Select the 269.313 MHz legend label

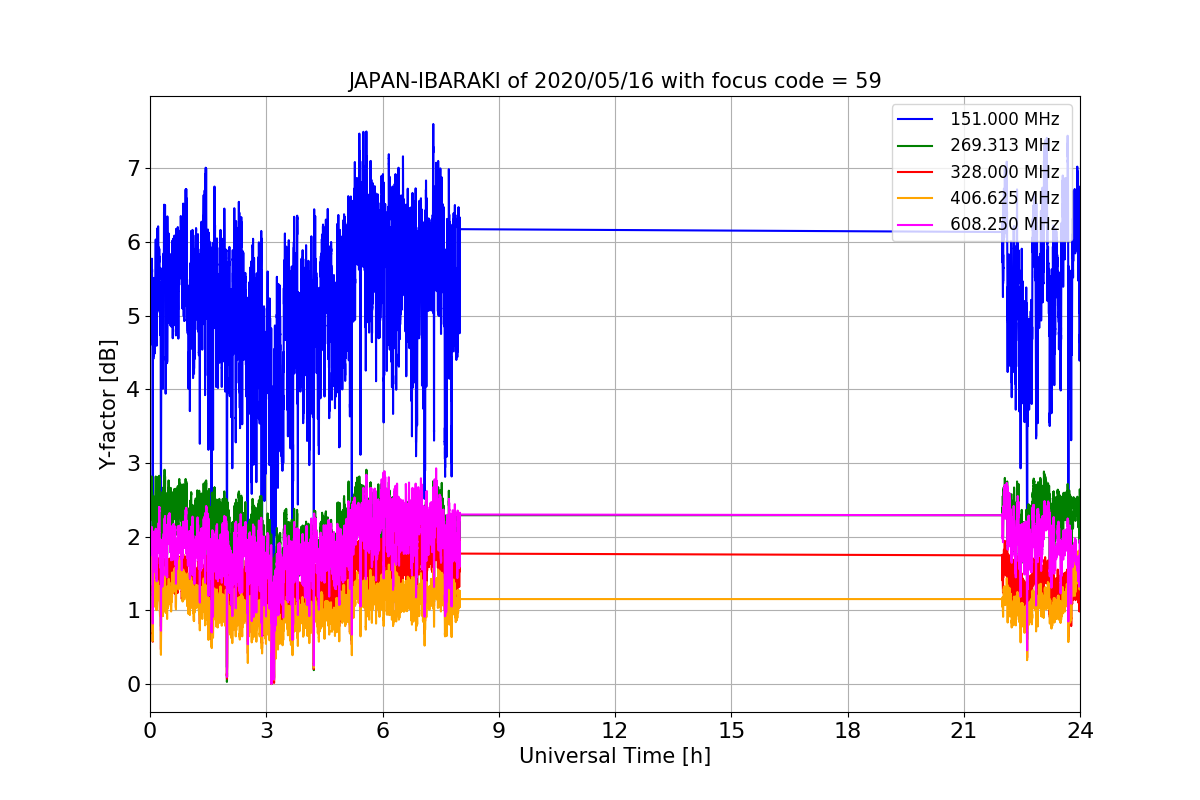pos(1004,146)
